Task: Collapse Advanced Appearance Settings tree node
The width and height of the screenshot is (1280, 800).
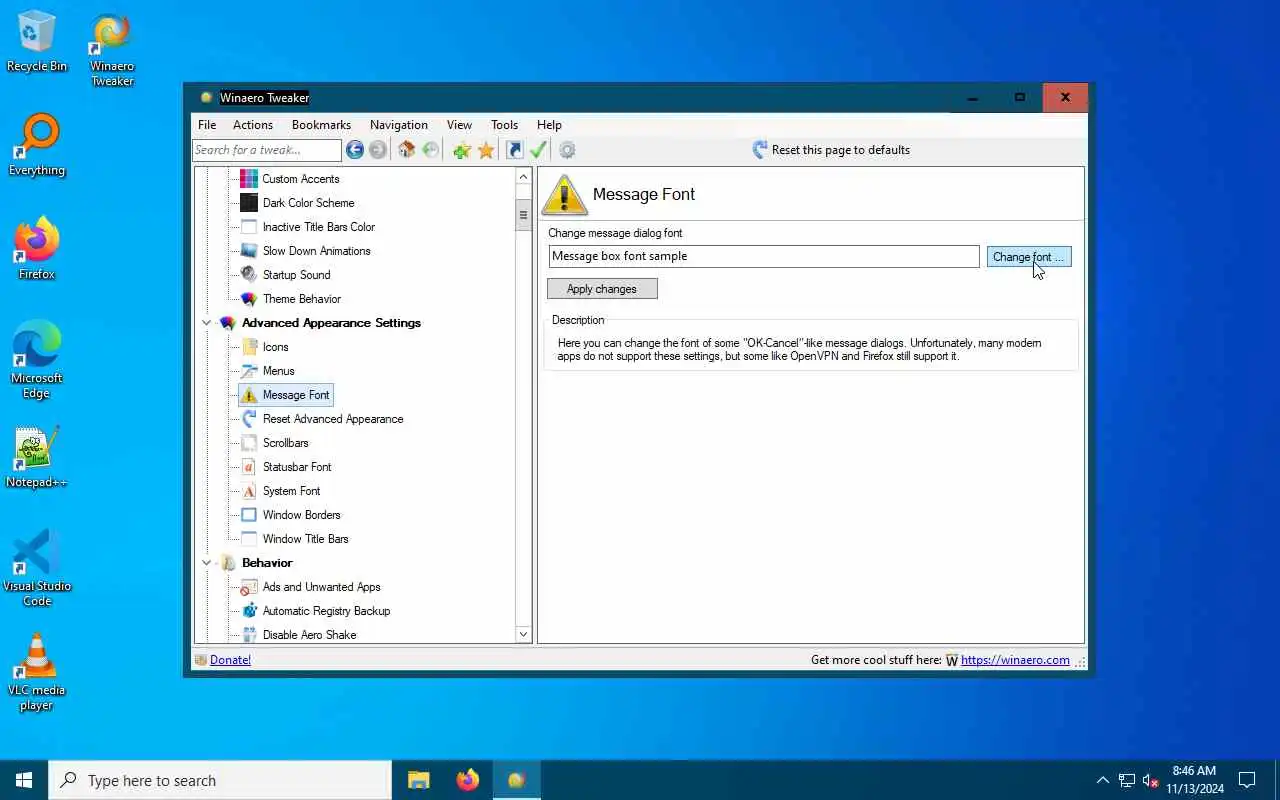Action: click(207, 323)
